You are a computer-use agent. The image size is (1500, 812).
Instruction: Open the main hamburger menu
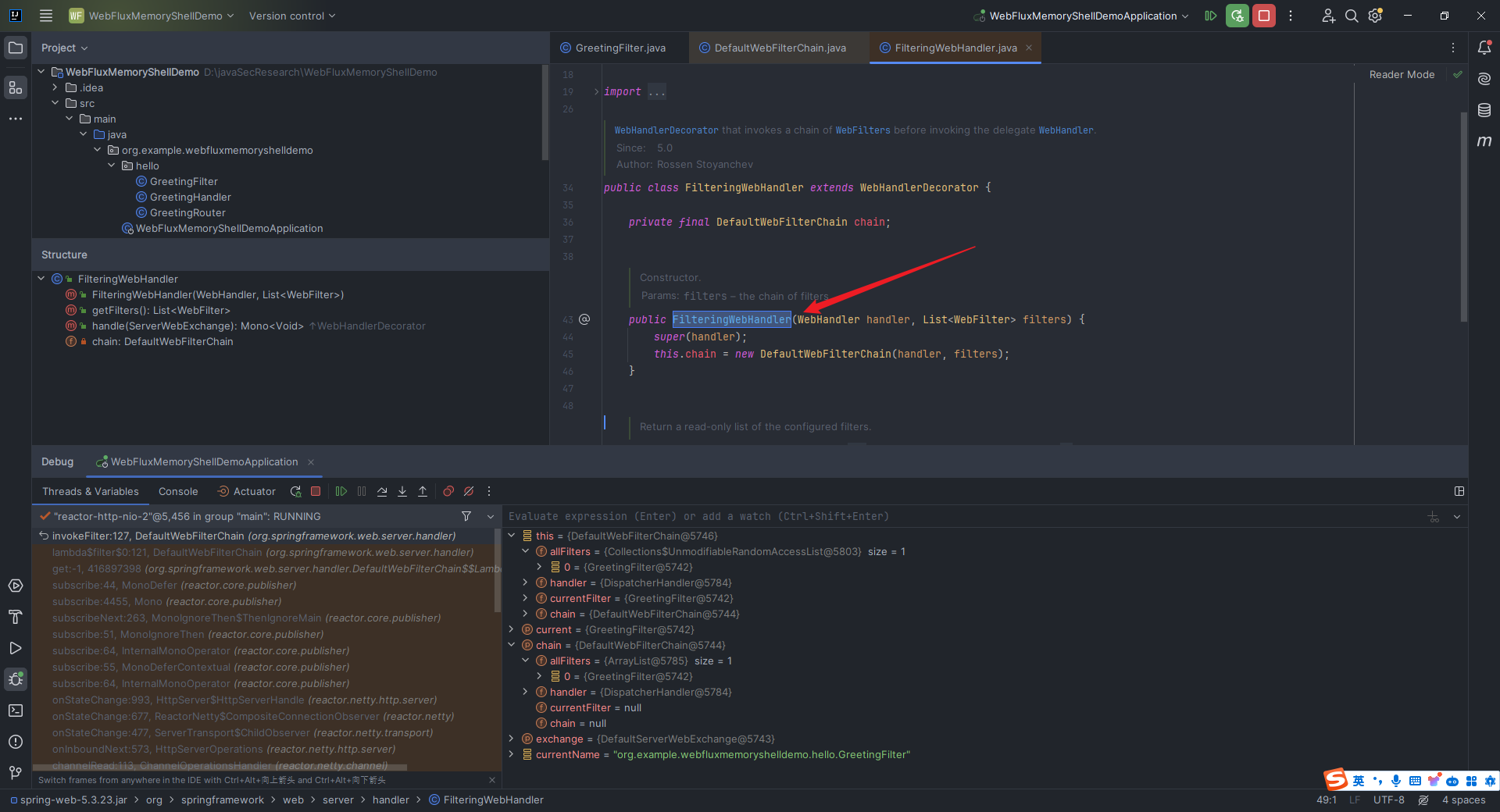pyautogui.click(x=46, y=16)
